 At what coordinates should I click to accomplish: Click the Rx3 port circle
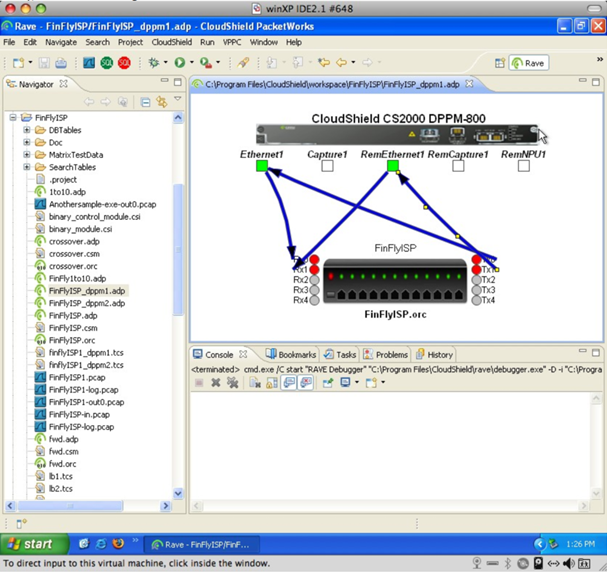[x=314, y=290]
